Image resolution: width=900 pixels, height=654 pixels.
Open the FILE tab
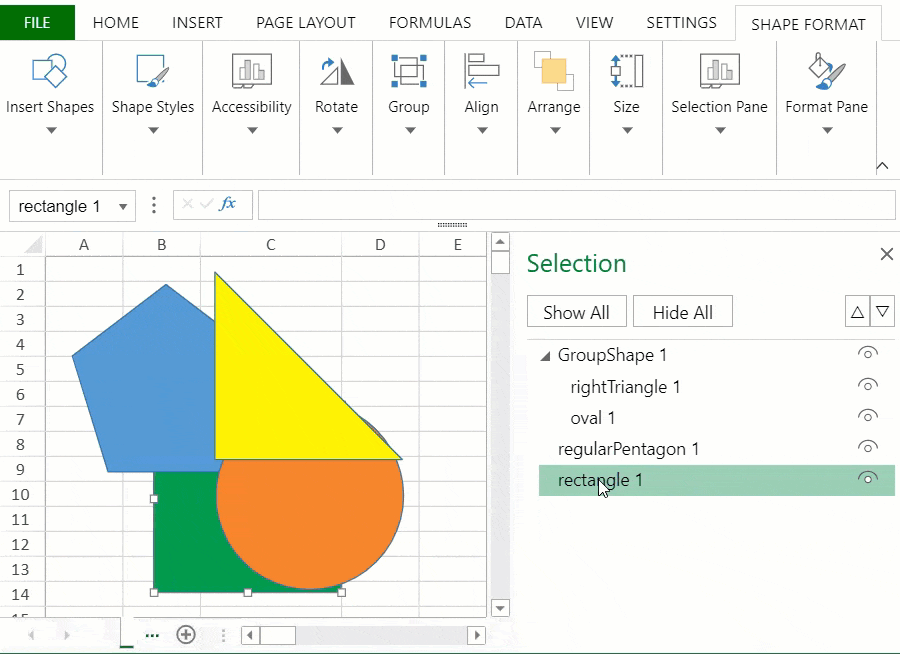pos(37,22)
